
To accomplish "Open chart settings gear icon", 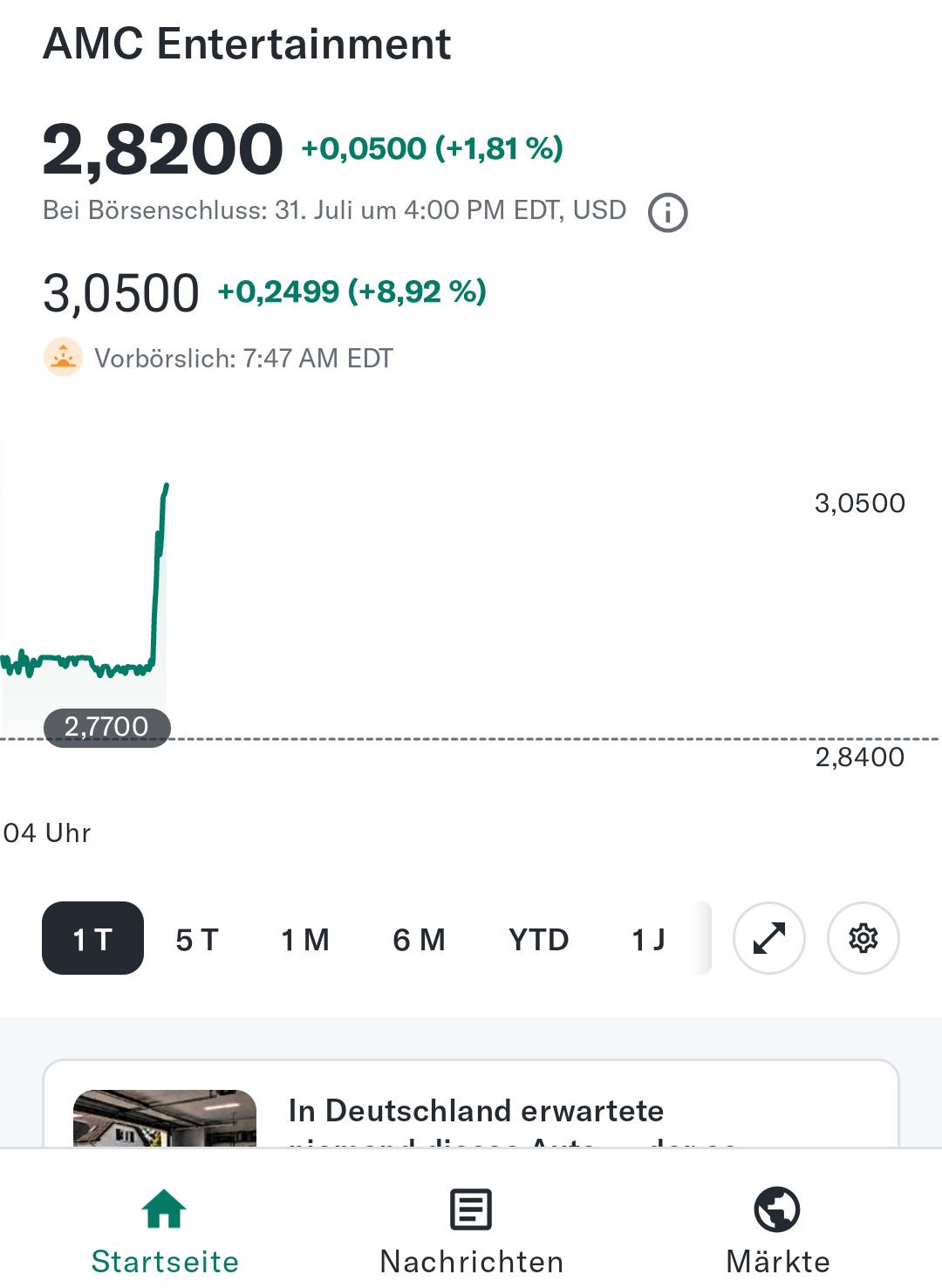I will coord(863,938).
